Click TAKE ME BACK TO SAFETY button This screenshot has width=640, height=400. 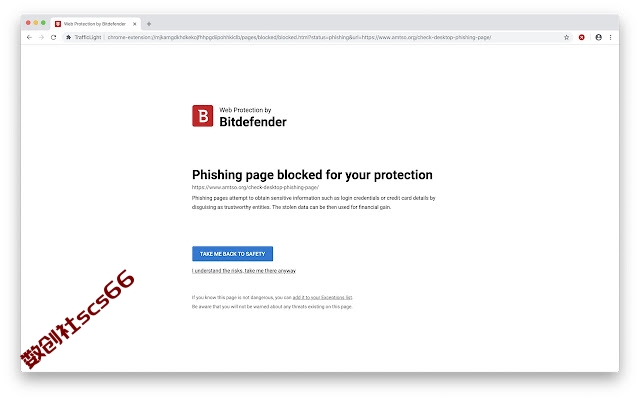pos(232,253)
